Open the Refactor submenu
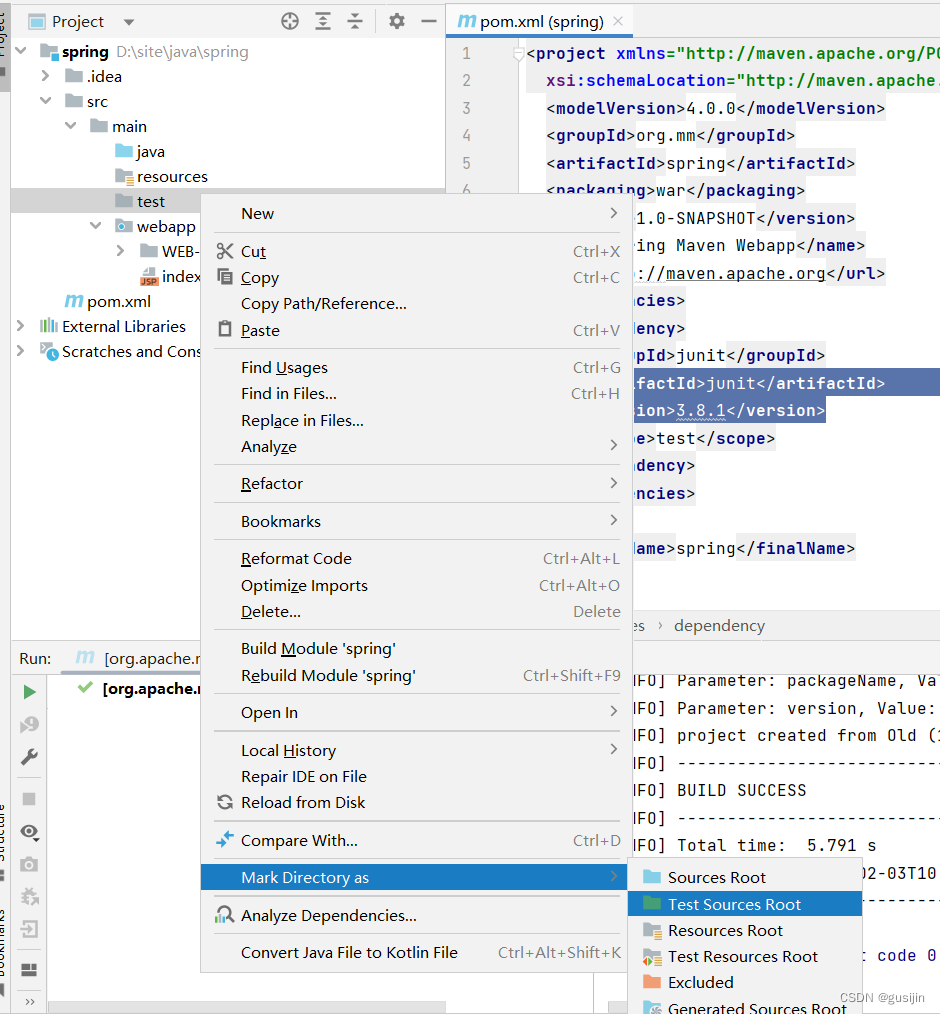The height and width of the screenshot is (1014, 940). click(417, 483)
